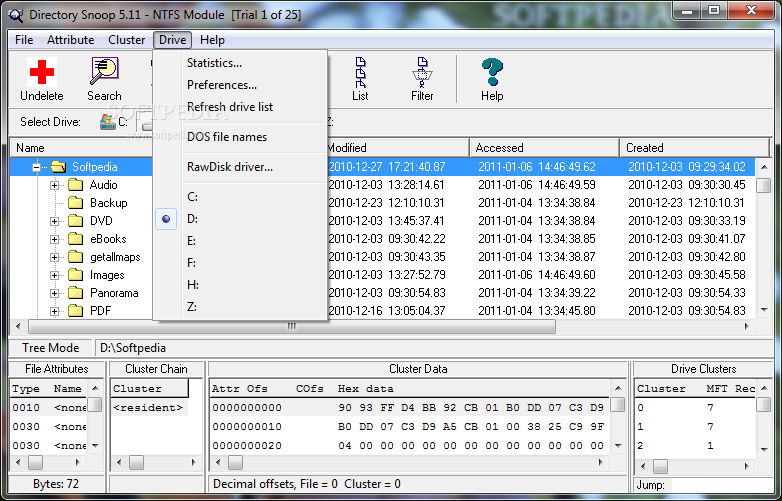The width and height of the screenshot is (782, 501).
Task: Open Help question mark toolbar icon
Action: pos(492,72)
